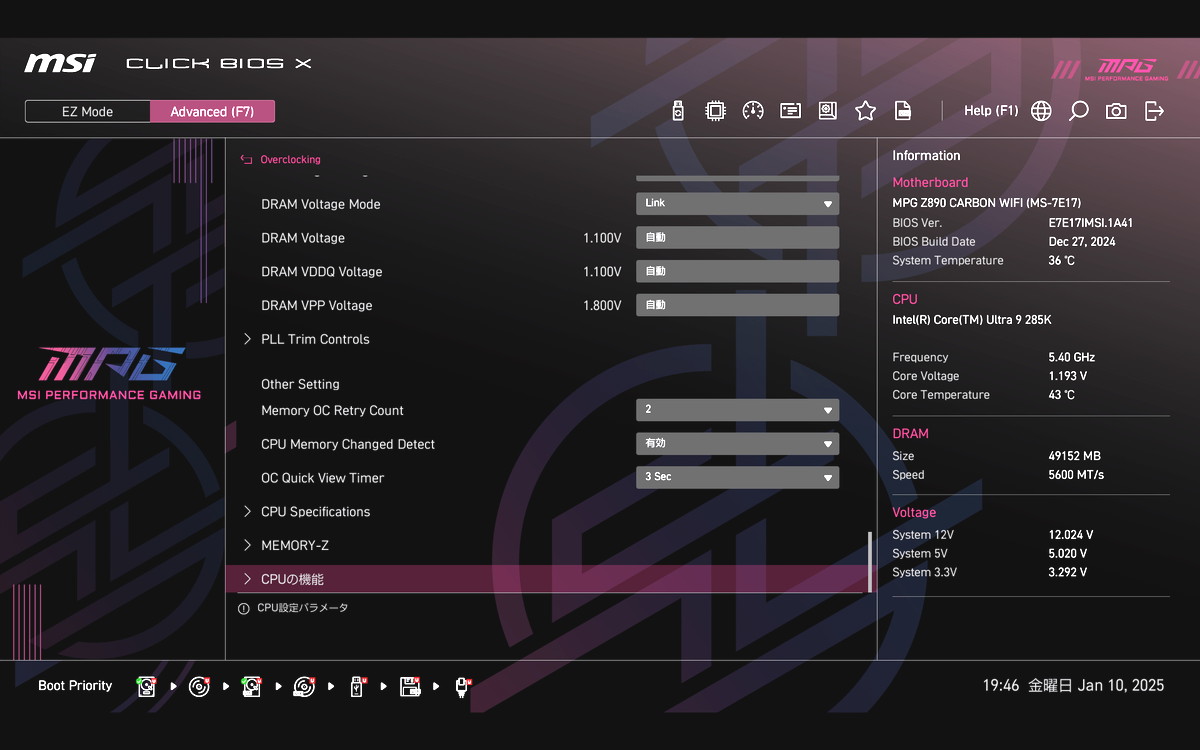Image resolution: width=1200 pixels, height=750 pixels.
Task: Take a screenshot with the camera icon
Action: tap(1116, 111)
